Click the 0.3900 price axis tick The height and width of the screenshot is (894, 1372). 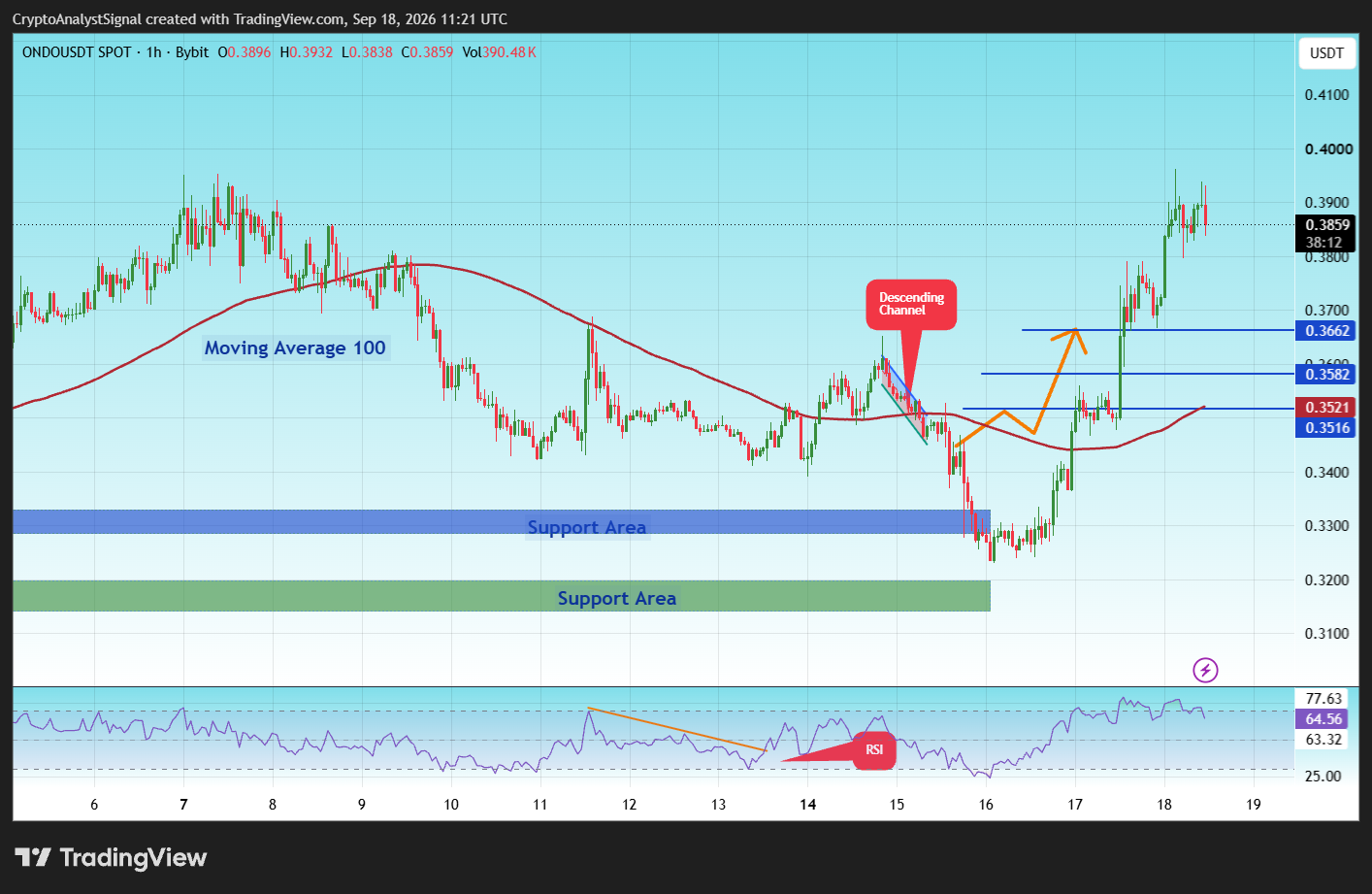point(1326,203)
